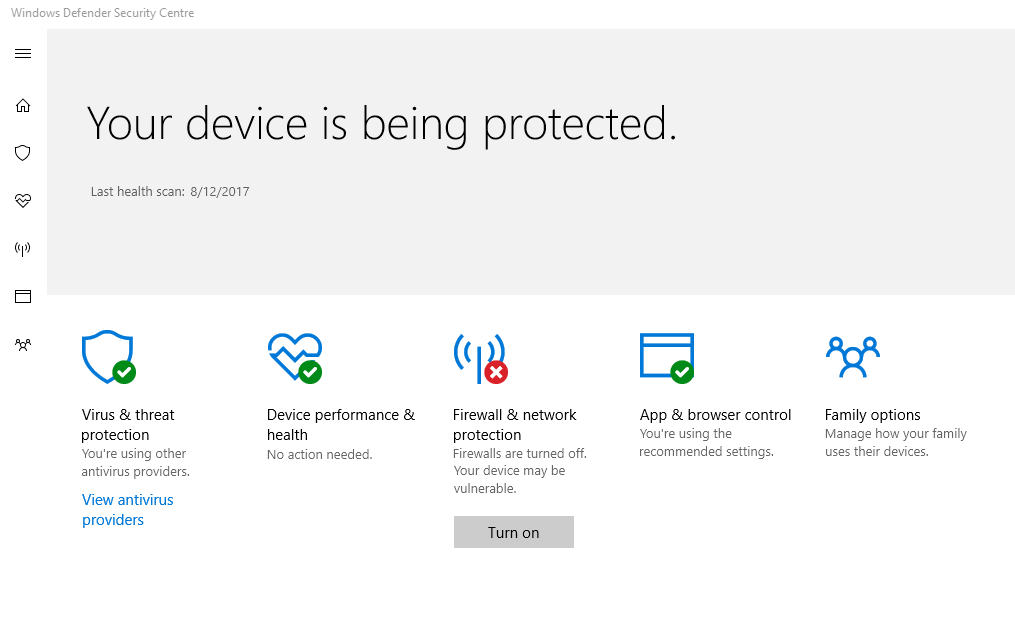Image resolution: width=1015 pixels, height=627 pixels.
Task: Click the large Family options people icon
Action: [852, 357]
